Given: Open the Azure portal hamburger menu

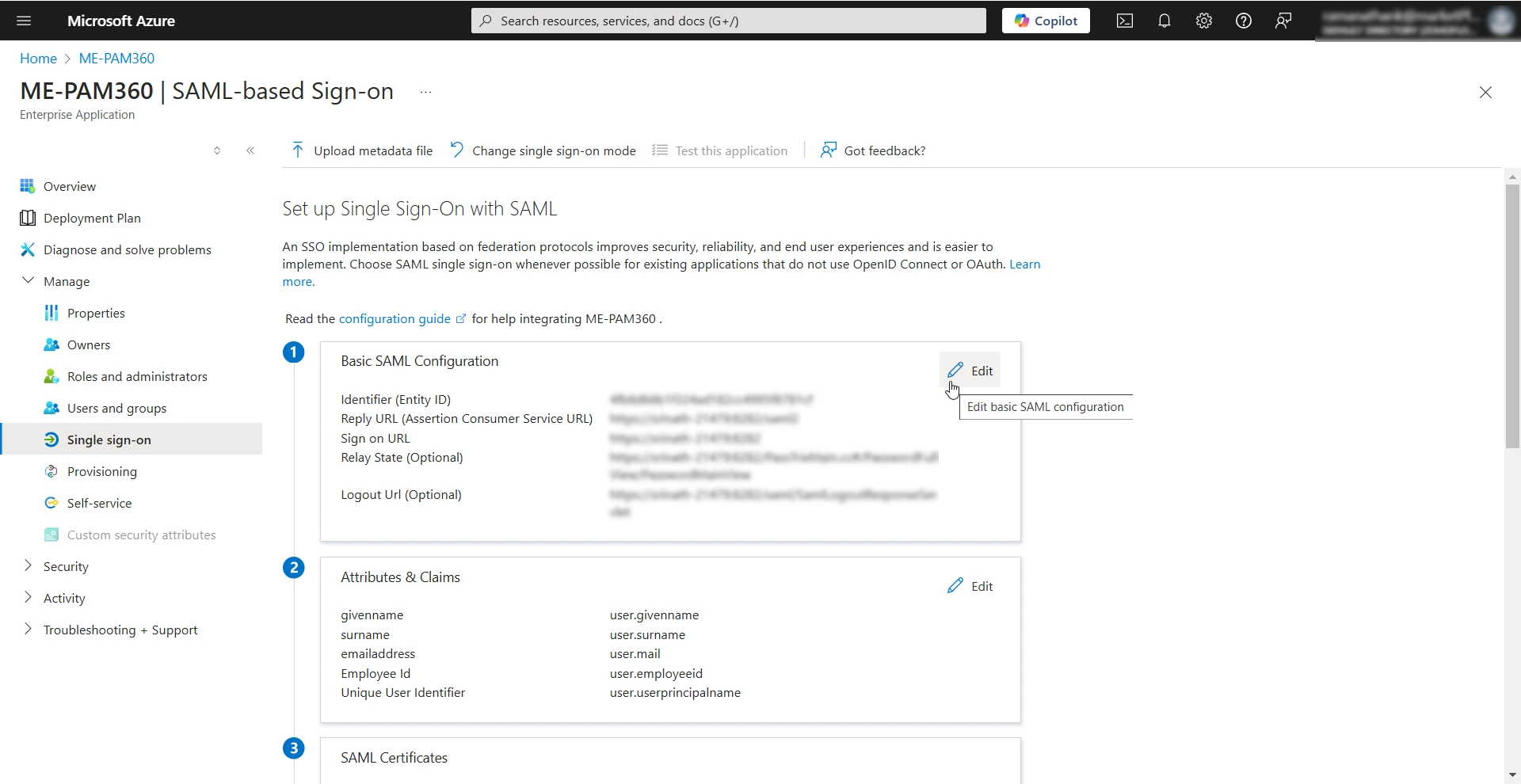Looking at the screenshot, I should pyautogui.click(x=23, y=21).
